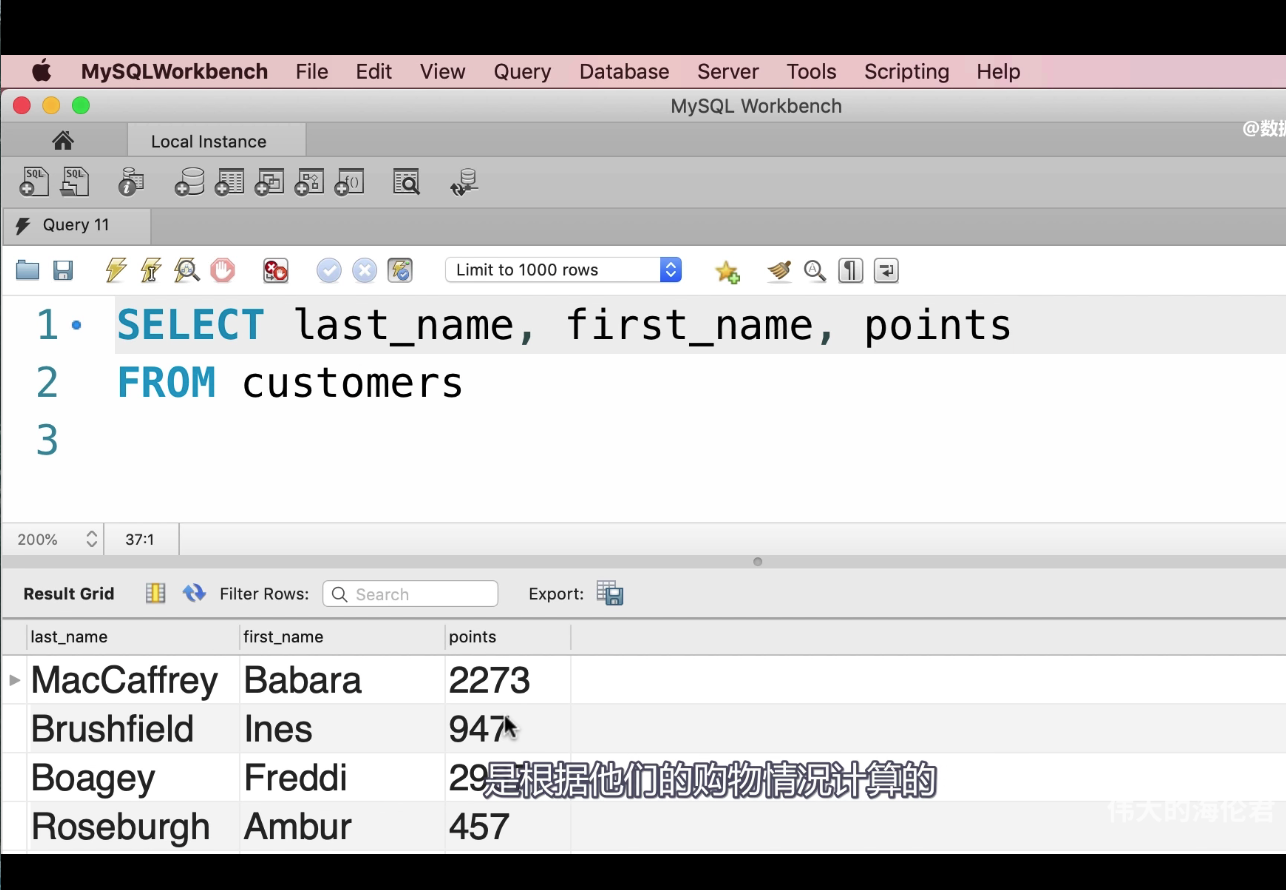Save query as snippet star icon
This screenshot has width=1286, height=890.
[727, 271]
